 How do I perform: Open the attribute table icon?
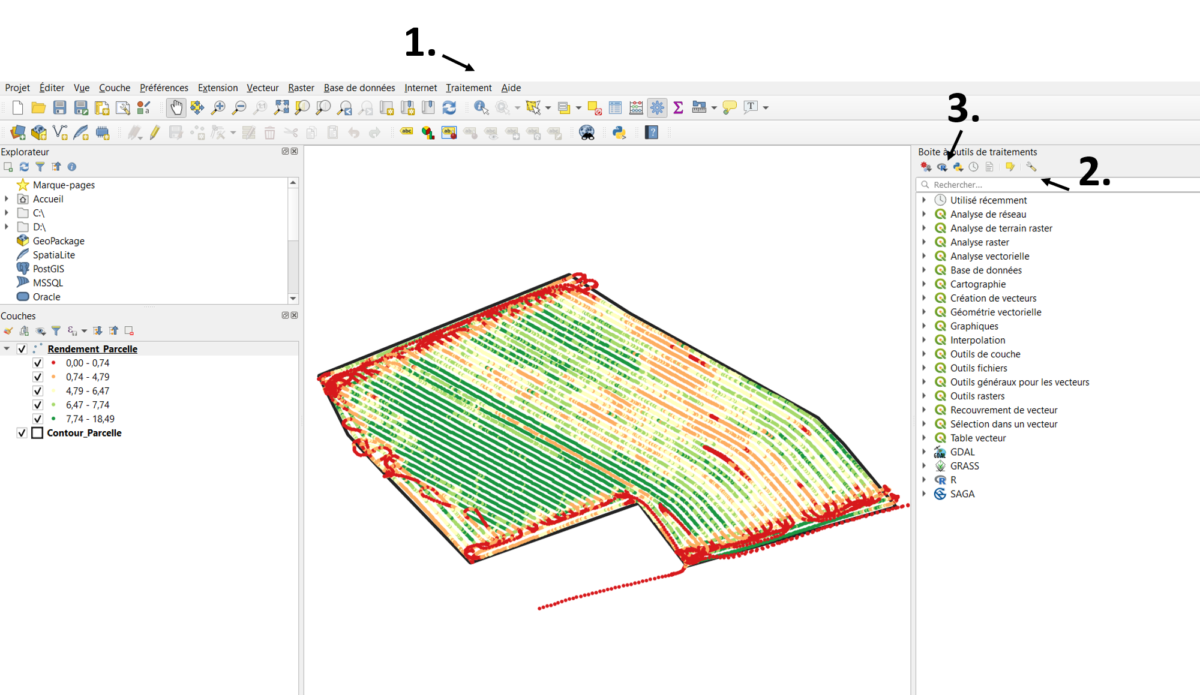click(x=615, y=107)
